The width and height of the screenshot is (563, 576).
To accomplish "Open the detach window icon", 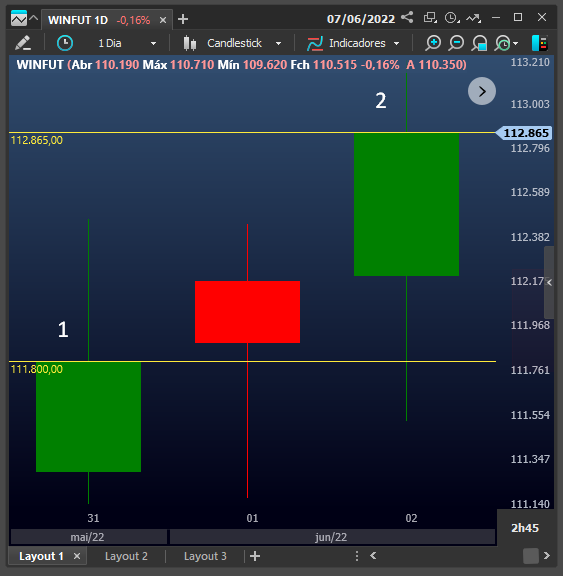I will pos(430,17).
